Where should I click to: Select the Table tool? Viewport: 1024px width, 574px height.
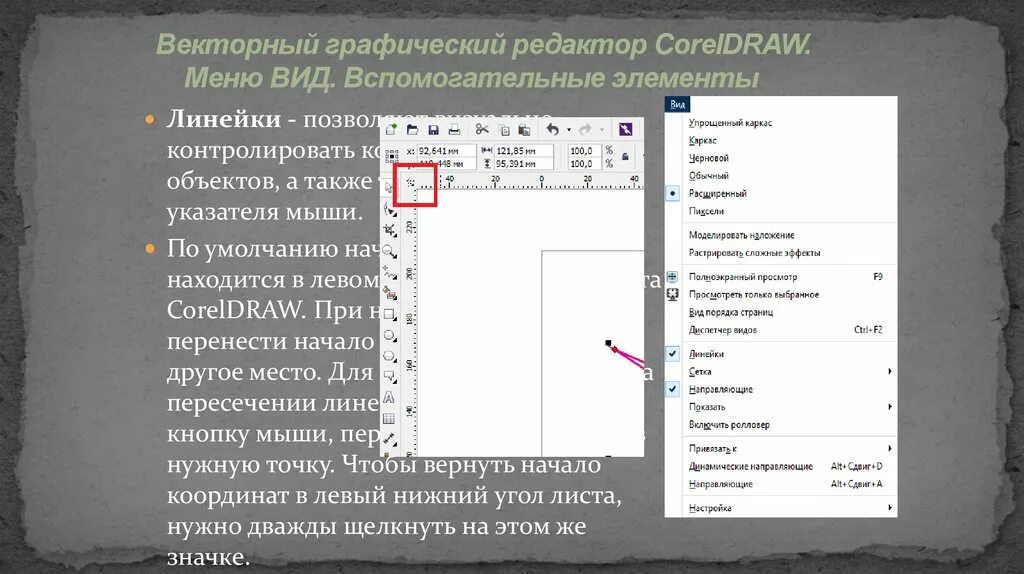point(389,419)
